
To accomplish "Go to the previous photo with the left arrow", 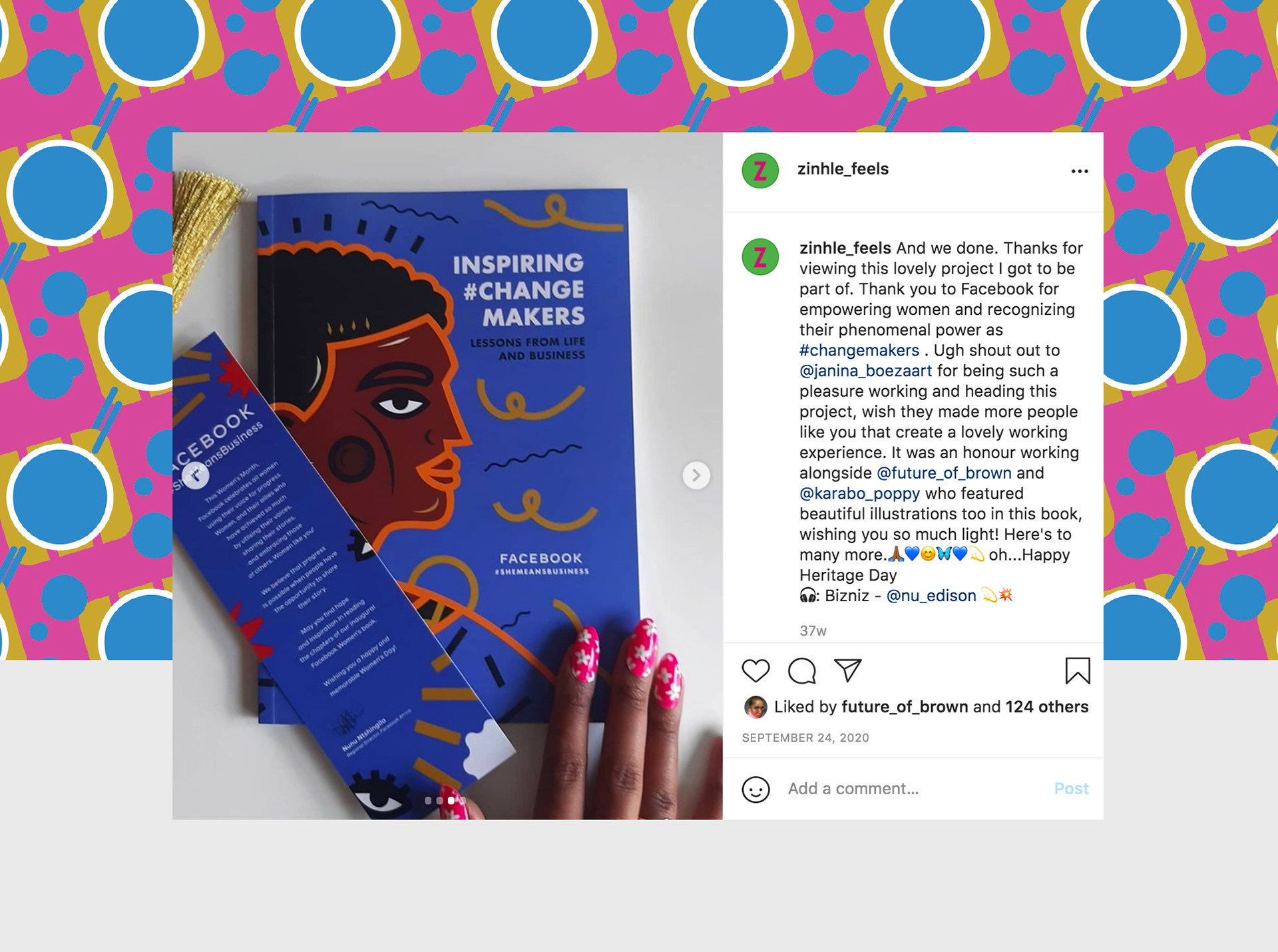I will [x=196, y=475].
